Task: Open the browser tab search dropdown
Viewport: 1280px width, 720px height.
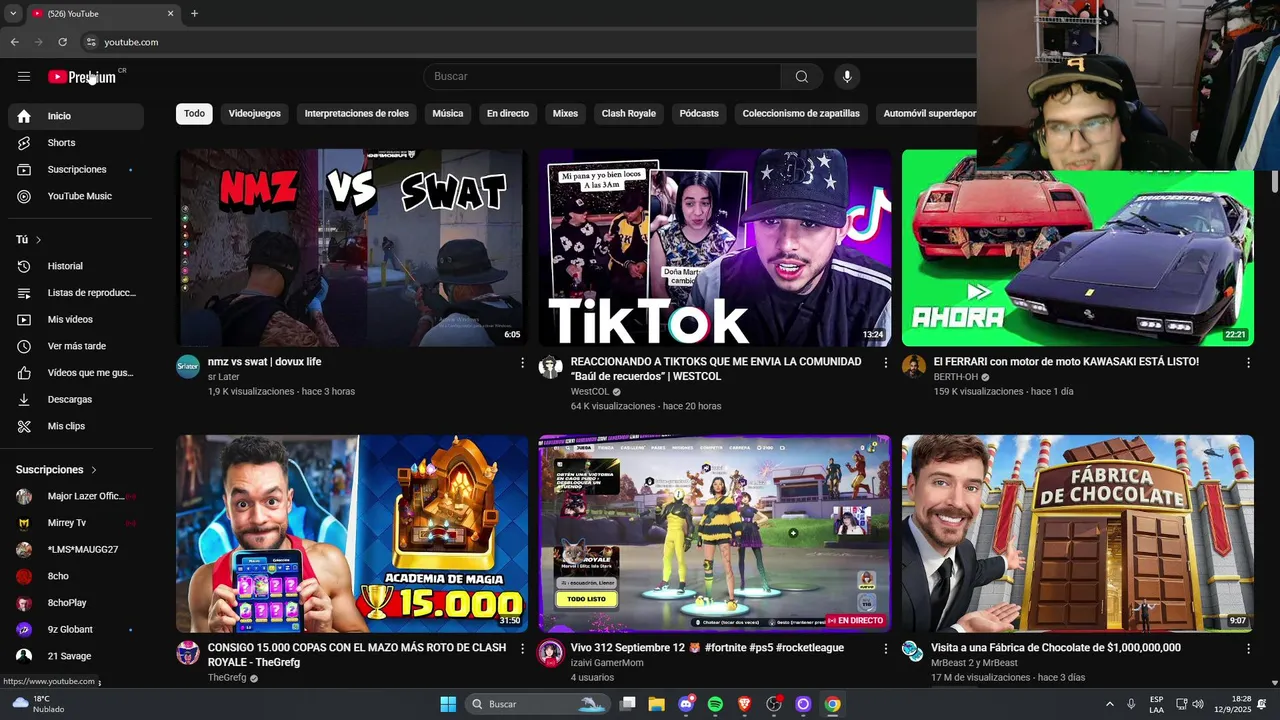Action: pos(13,13)
